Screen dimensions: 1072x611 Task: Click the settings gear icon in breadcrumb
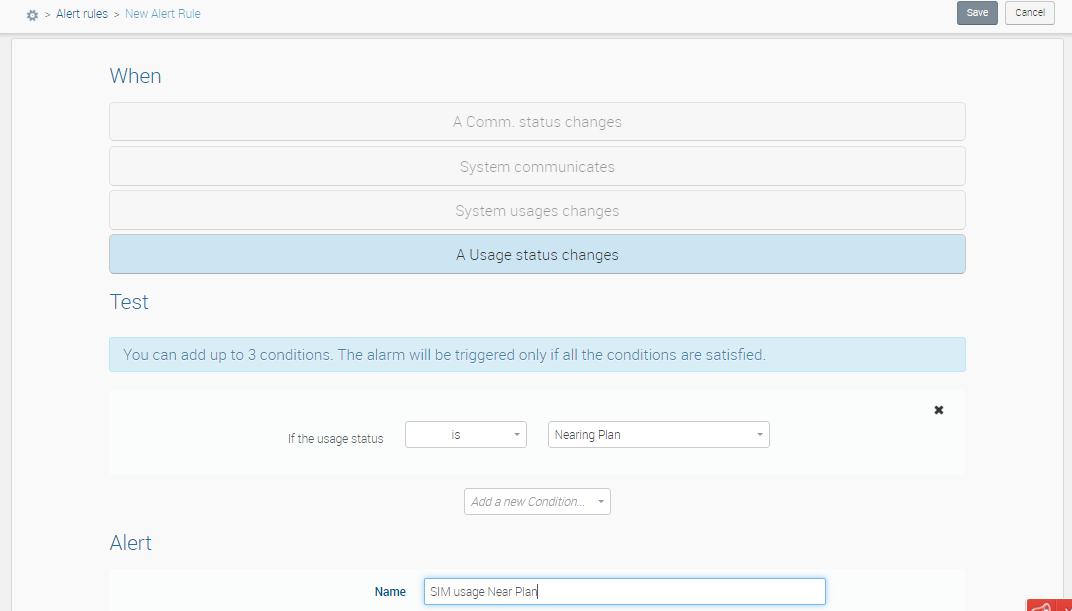click(x=32, y=15)
